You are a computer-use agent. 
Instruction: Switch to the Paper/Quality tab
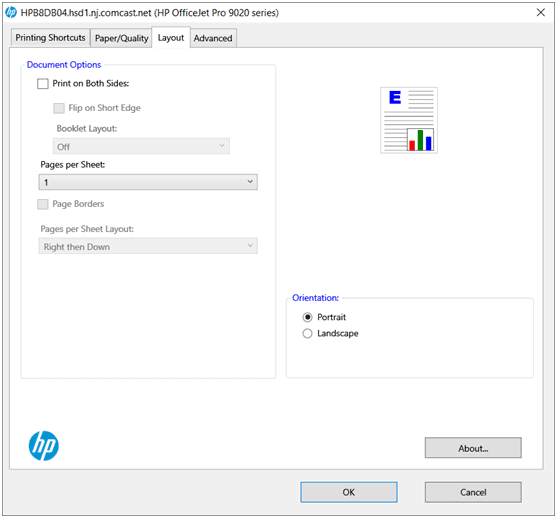click(x=121, y=38)
